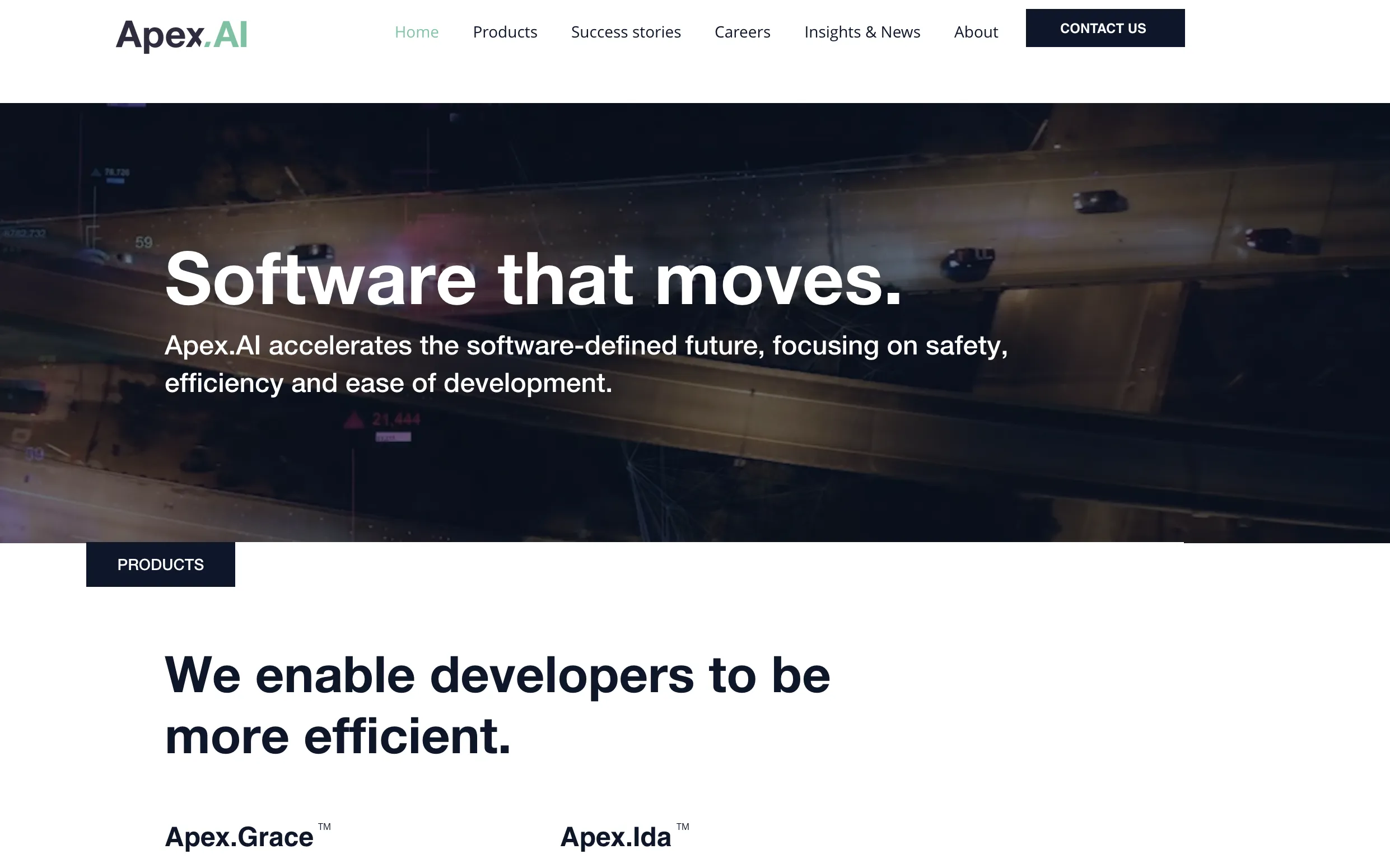
Task: Open the About nav link
Action: [x=976, y=32]
